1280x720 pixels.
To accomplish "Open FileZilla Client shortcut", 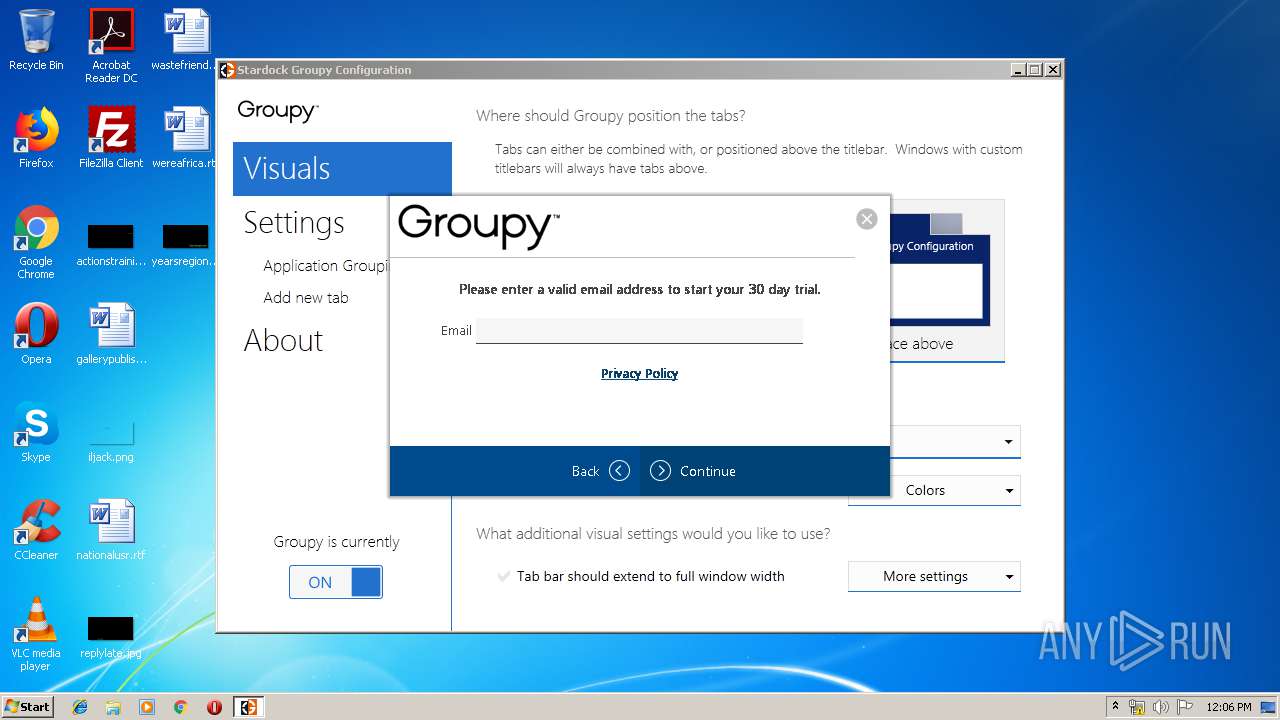I will click(x=111, y=138).
